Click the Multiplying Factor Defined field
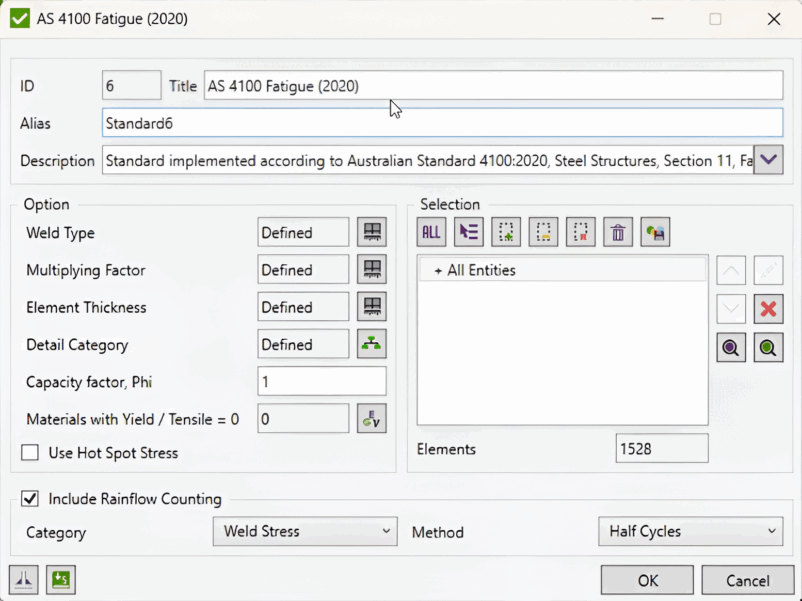Screen dimensions: 802x601 pos(303,270)
